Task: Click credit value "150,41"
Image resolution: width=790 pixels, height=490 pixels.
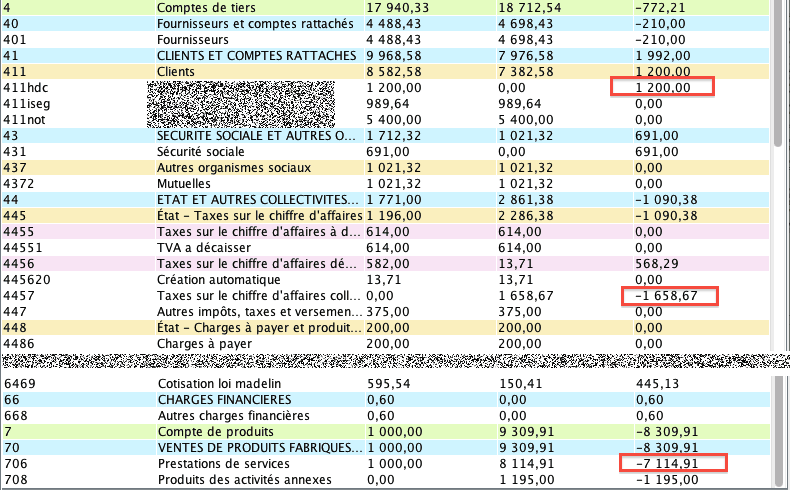Action: click(521, 384)
